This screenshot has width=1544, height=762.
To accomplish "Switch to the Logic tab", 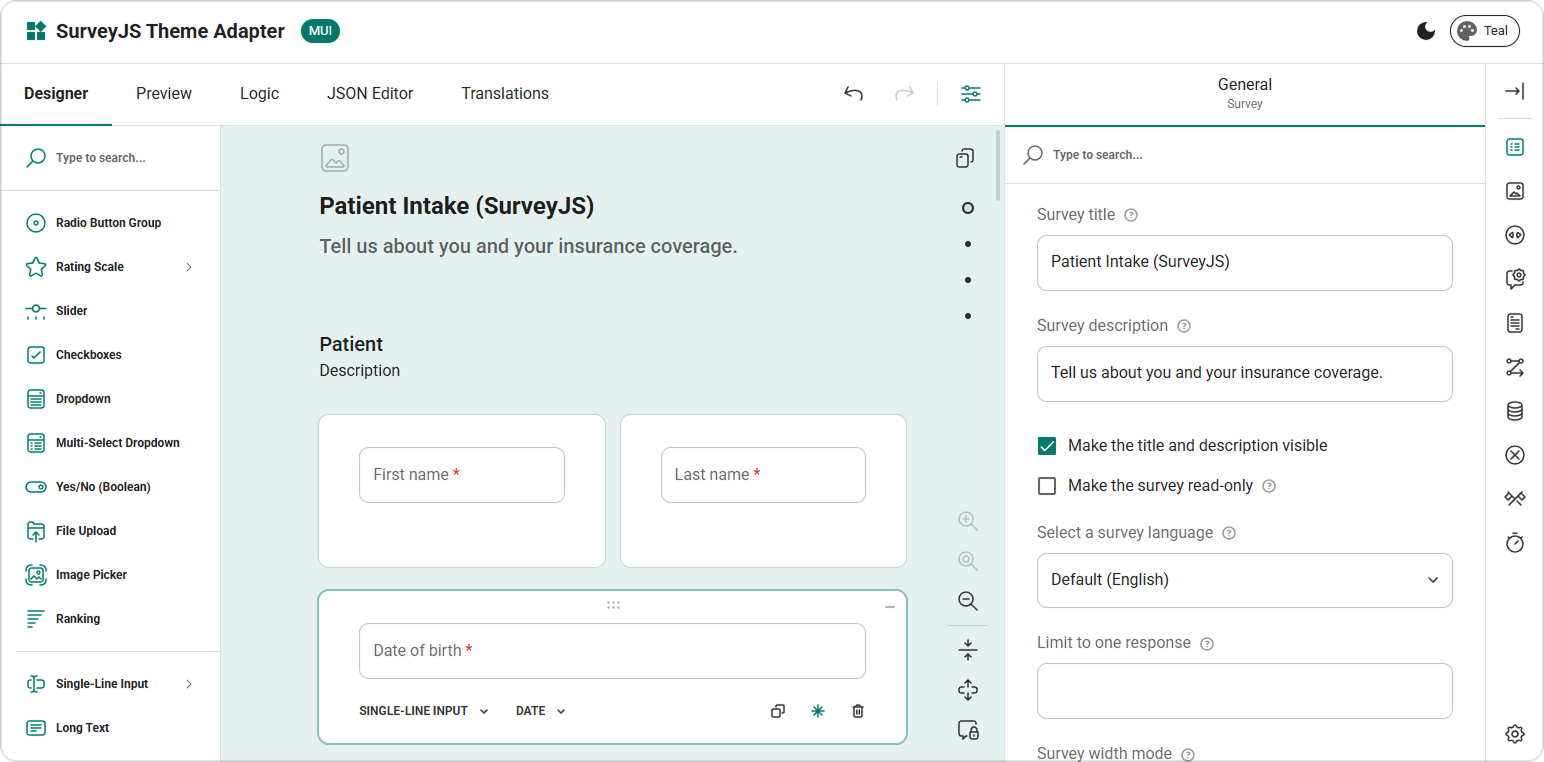I will 259,94.
